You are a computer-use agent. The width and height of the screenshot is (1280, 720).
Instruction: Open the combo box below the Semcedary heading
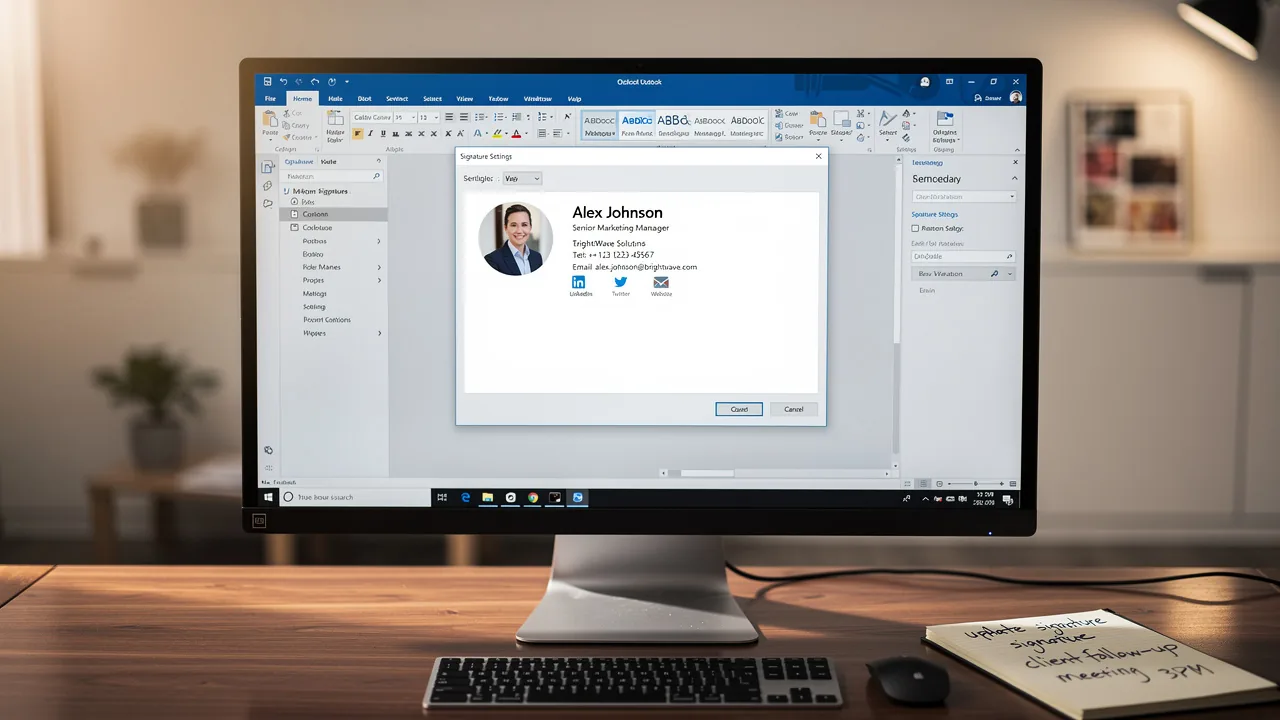coord(963,197)
